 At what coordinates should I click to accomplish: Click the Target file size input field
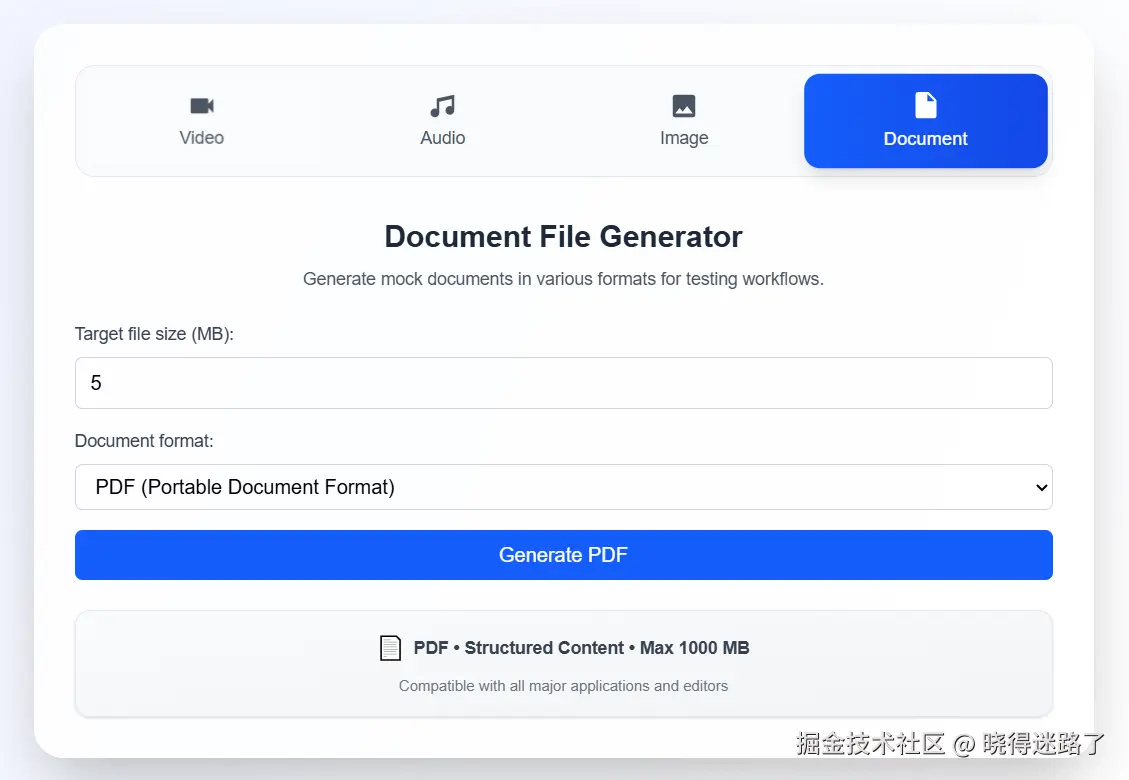[x=564, y=383]
